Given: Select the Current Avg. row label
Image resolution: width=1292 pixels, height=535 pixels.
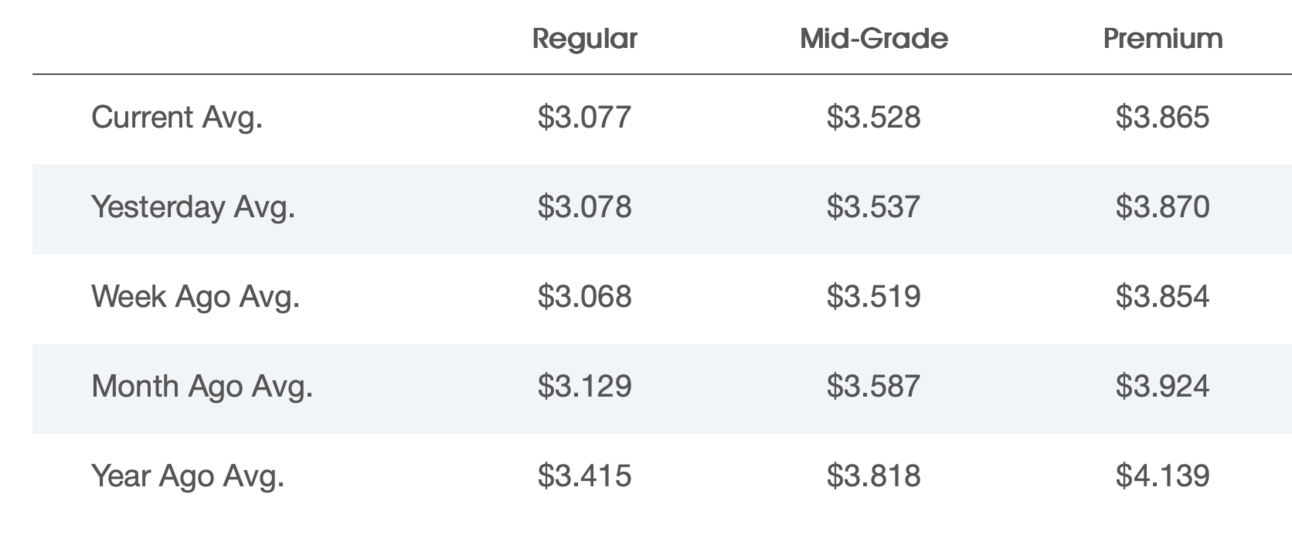Looking at the screenshot, I should pos(177,118).
